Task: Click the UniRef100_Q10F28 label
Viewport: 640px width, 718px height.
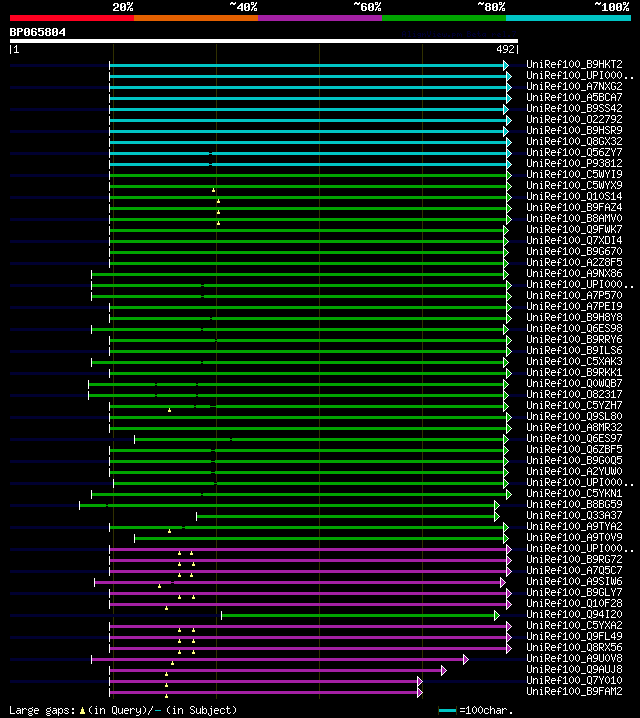Action: pyautogui.click(x=574, y=603)
